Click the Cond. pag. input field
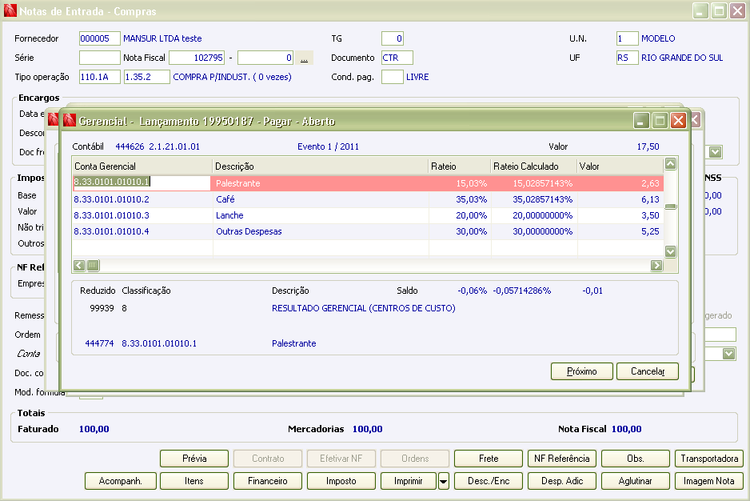Screen dimensions: 750x501 click(392, 77)
